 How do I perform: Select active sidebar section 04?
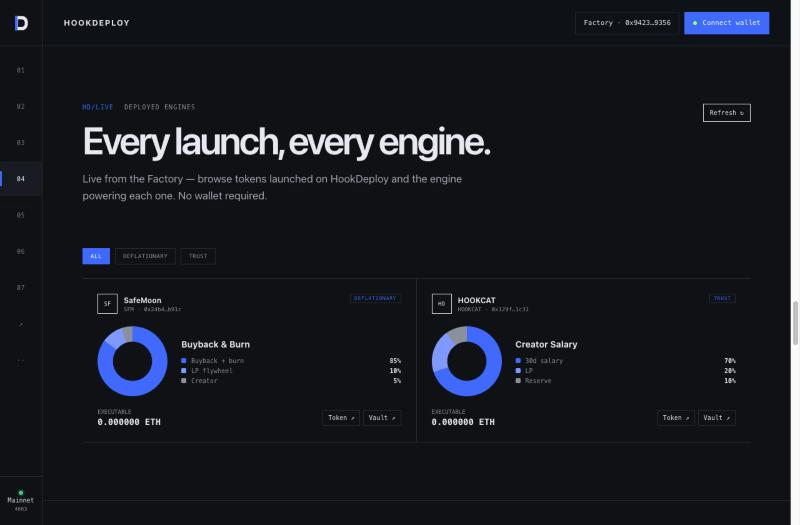[x=20, y=179]
